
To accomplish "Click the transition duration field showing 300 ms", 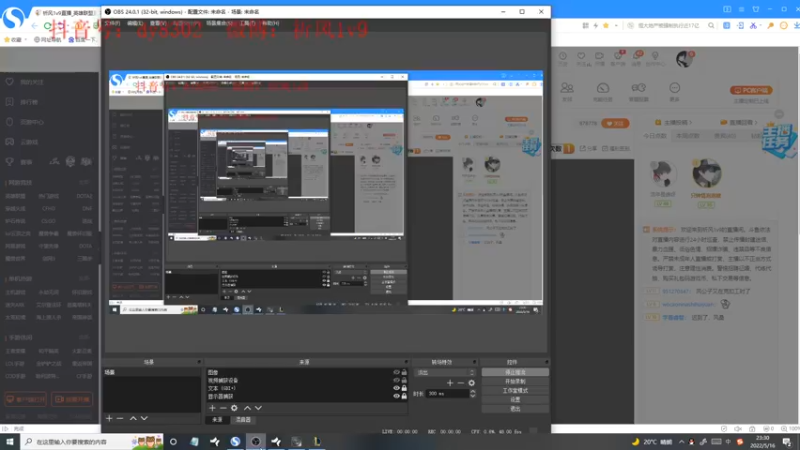I will (447, 393).
